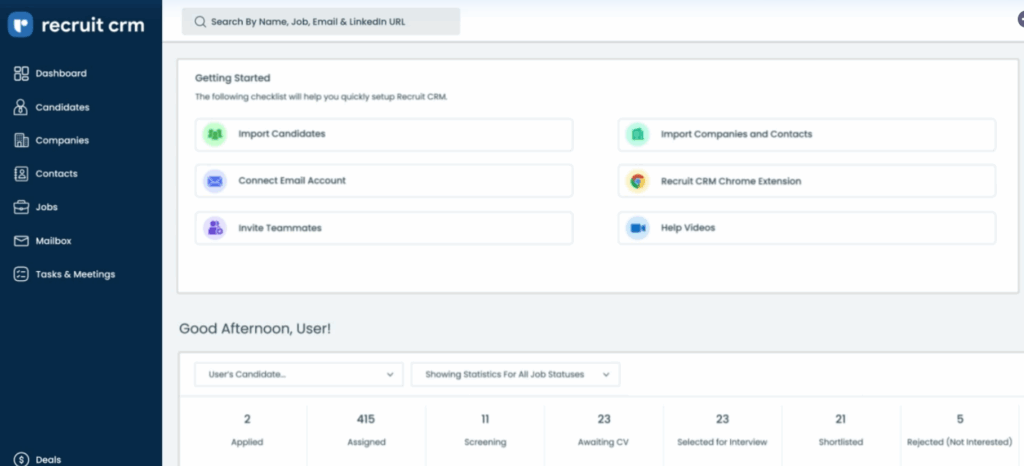Focus the search by name, job, email field

(x=321, y=22)
